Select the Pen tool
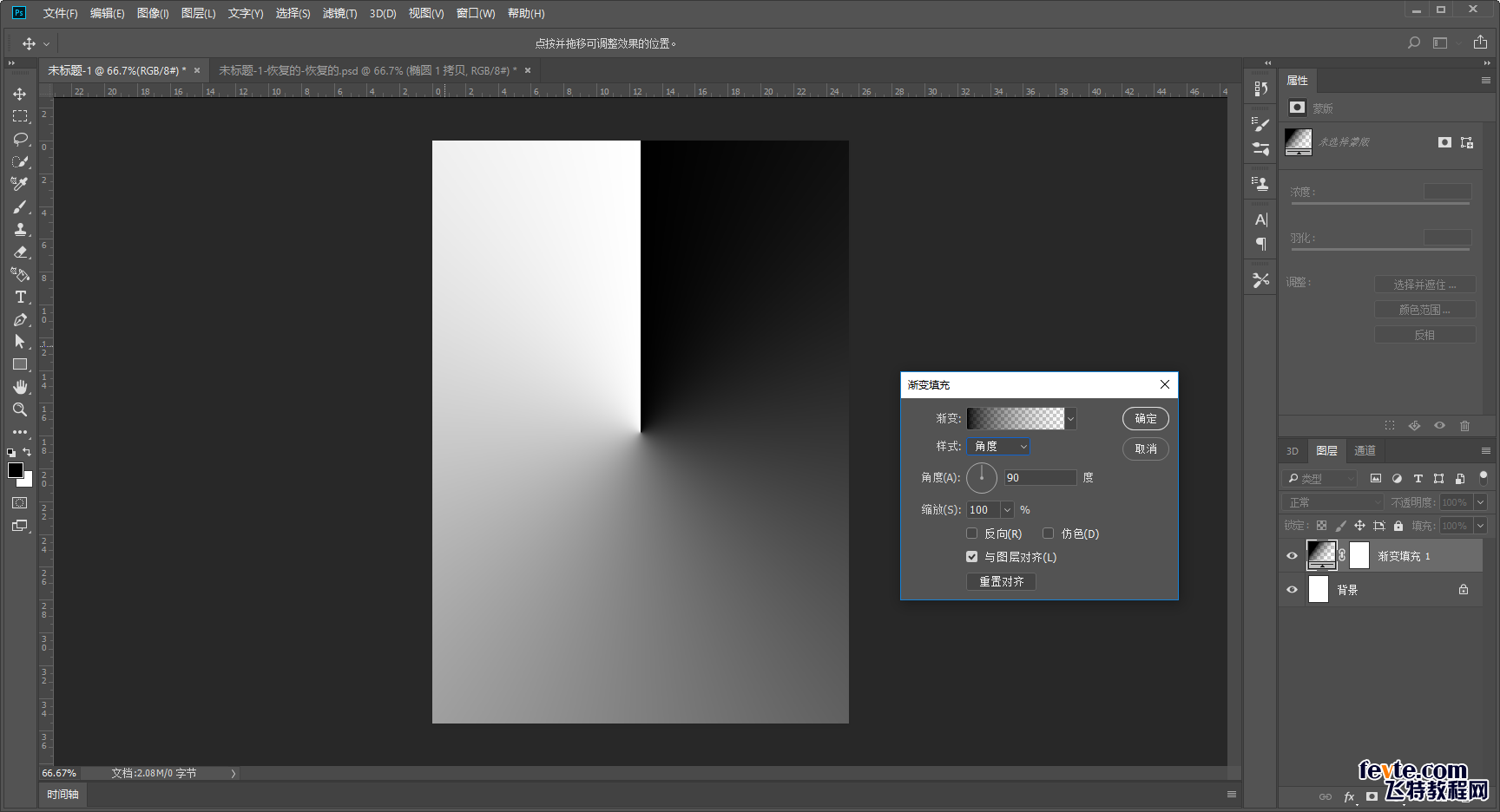 (x=20, y=319)
